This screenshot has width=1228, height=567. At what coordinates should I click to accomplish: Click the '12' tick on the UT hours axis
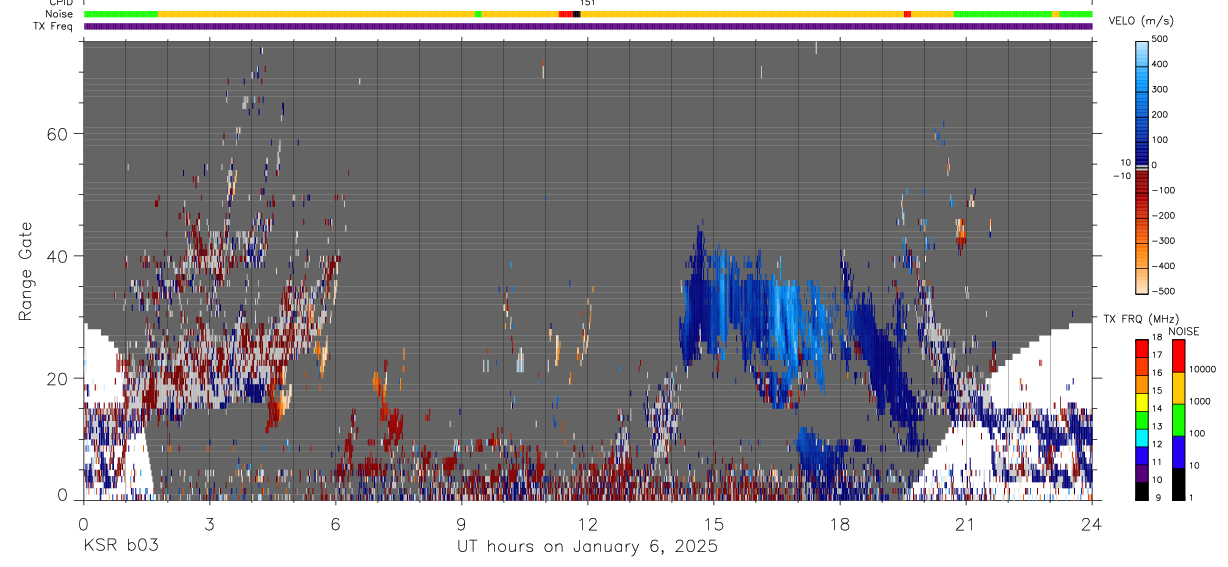click(588, 523)
